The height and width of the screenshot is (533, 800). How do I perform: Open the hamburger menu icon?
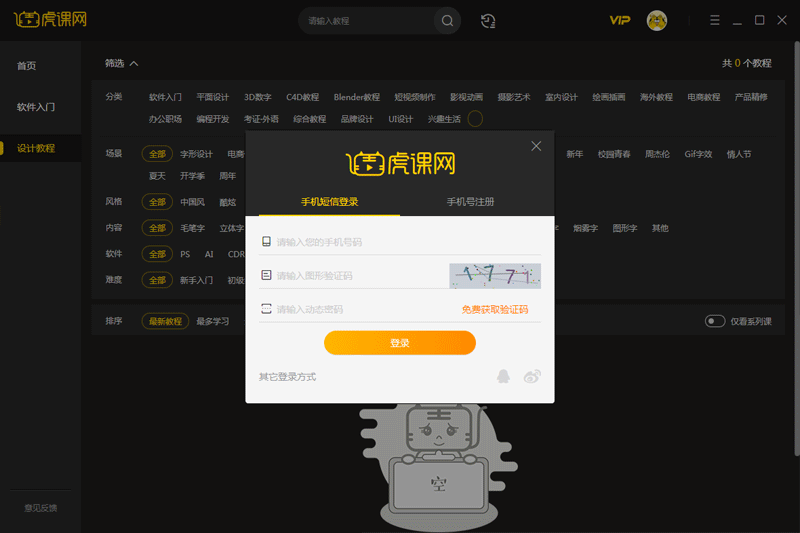click(714, 20)
